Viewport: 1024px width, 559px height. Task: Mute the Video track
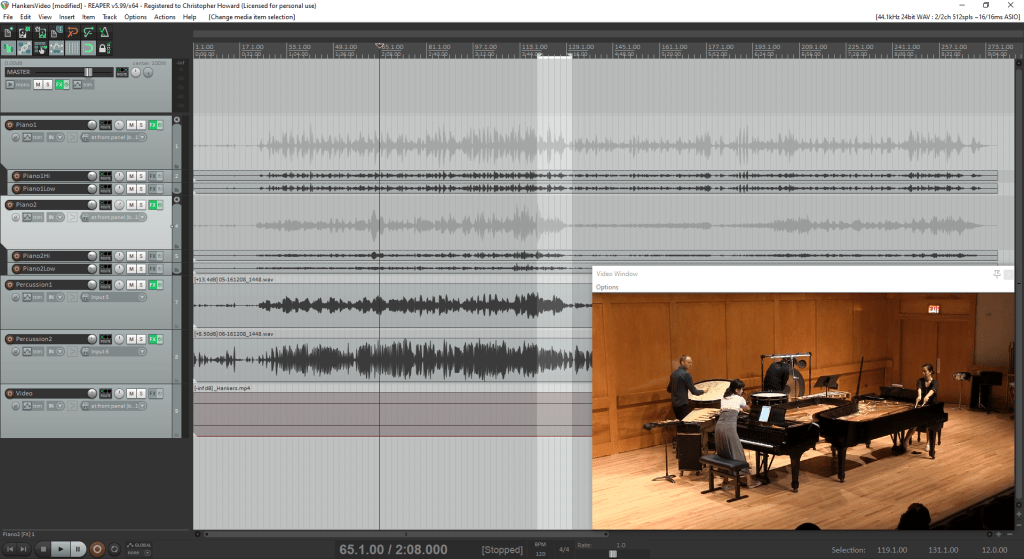tap(131, 394)
